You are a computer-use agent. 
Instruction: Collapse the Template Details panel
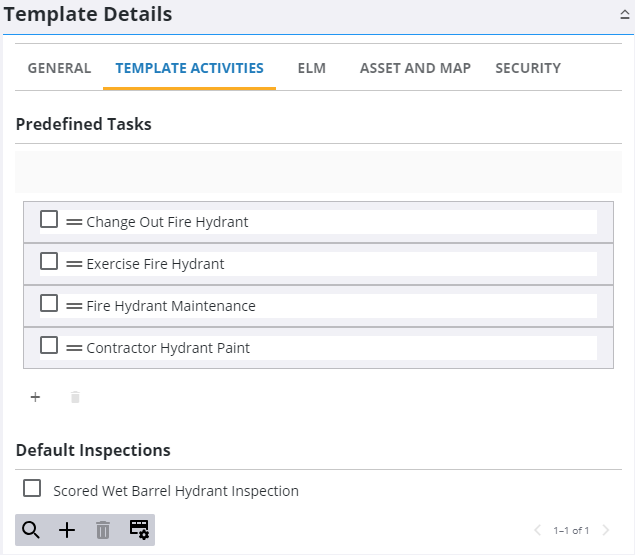pos(624,15)
